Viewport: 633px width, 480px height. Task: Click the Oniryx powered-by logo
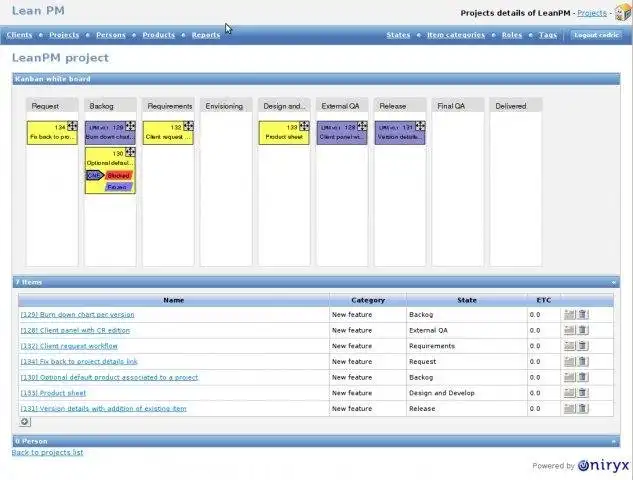(x=604, y=465)
